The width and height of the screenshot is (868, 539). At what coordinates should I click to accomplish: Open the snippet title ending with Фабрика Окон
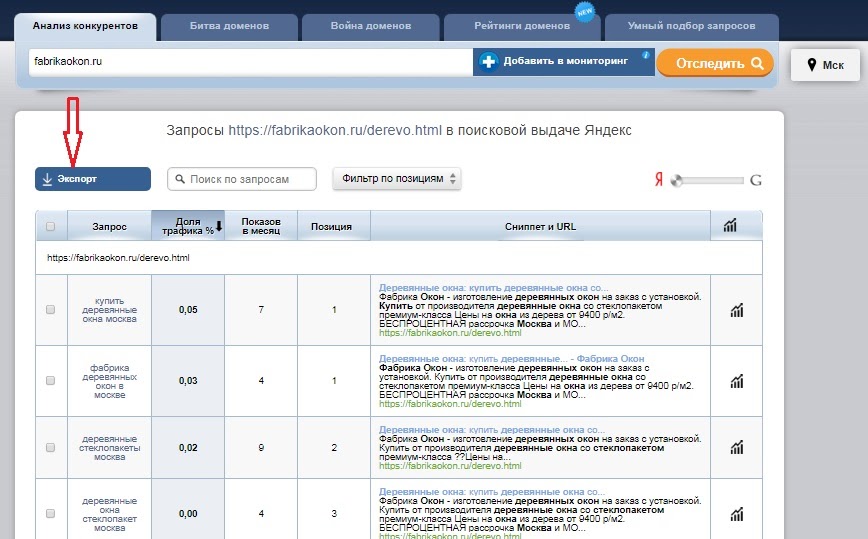point(512,359)
